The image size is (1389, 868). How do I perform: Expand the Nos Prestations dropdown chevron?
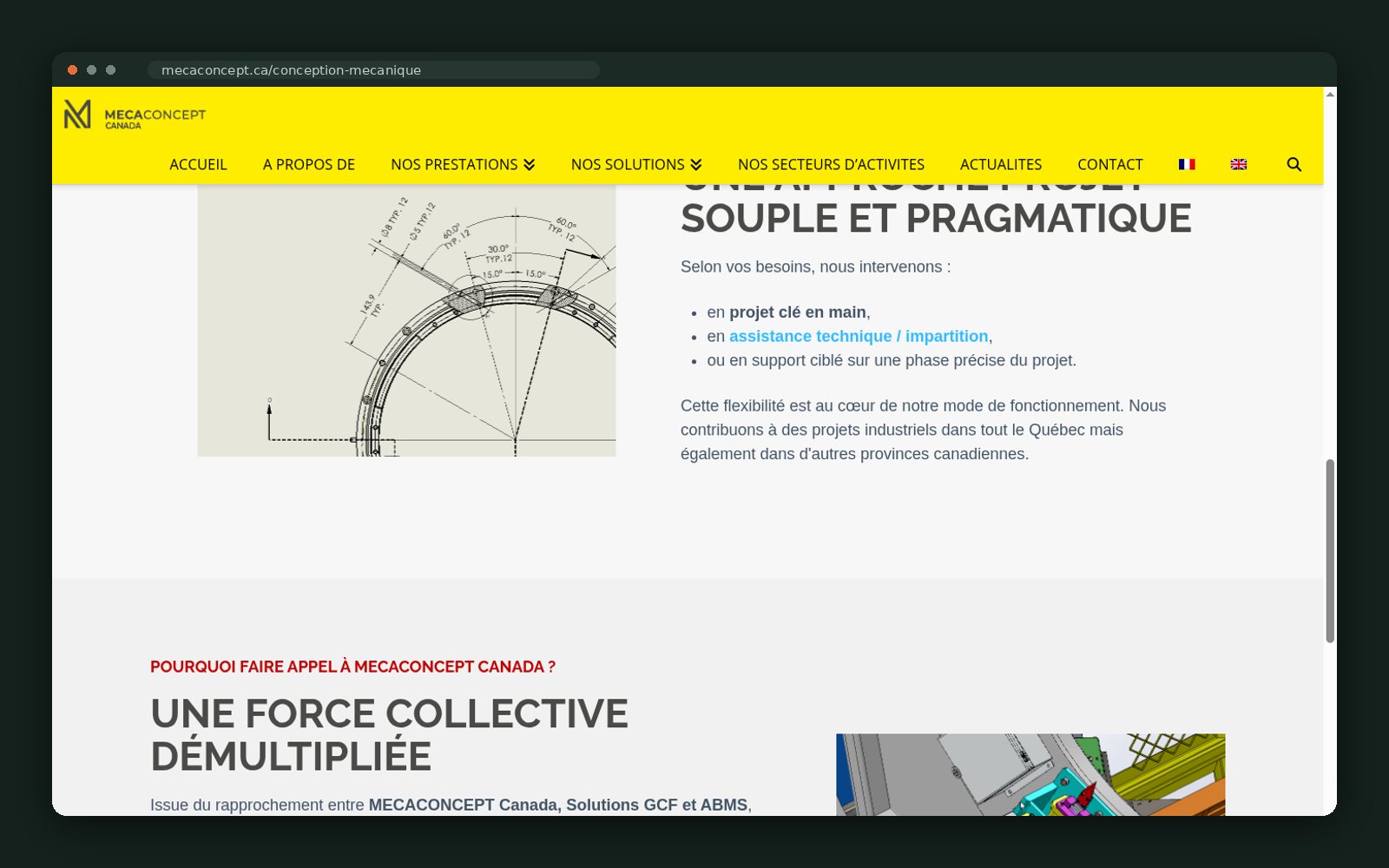529,164
